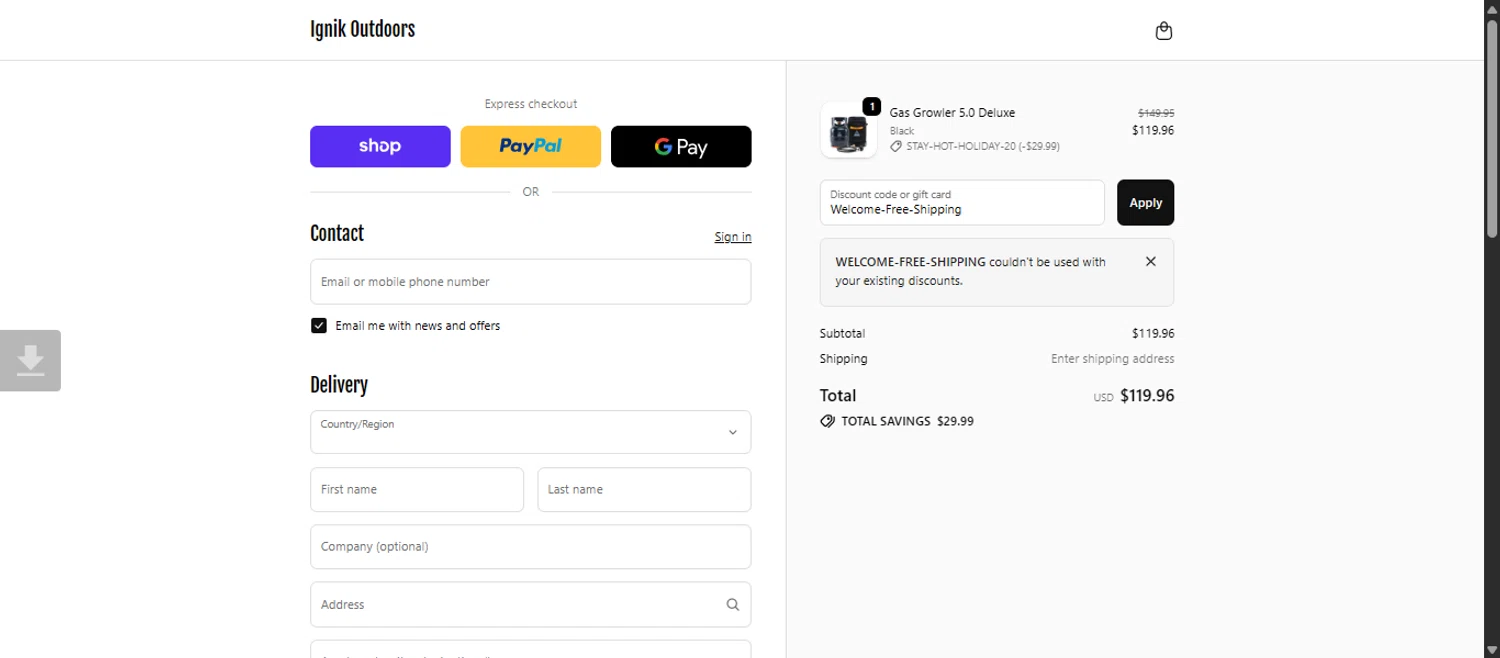Uncheck Email me with news and offers
The image size is (1500, 658).
click(x=319, y=326)
